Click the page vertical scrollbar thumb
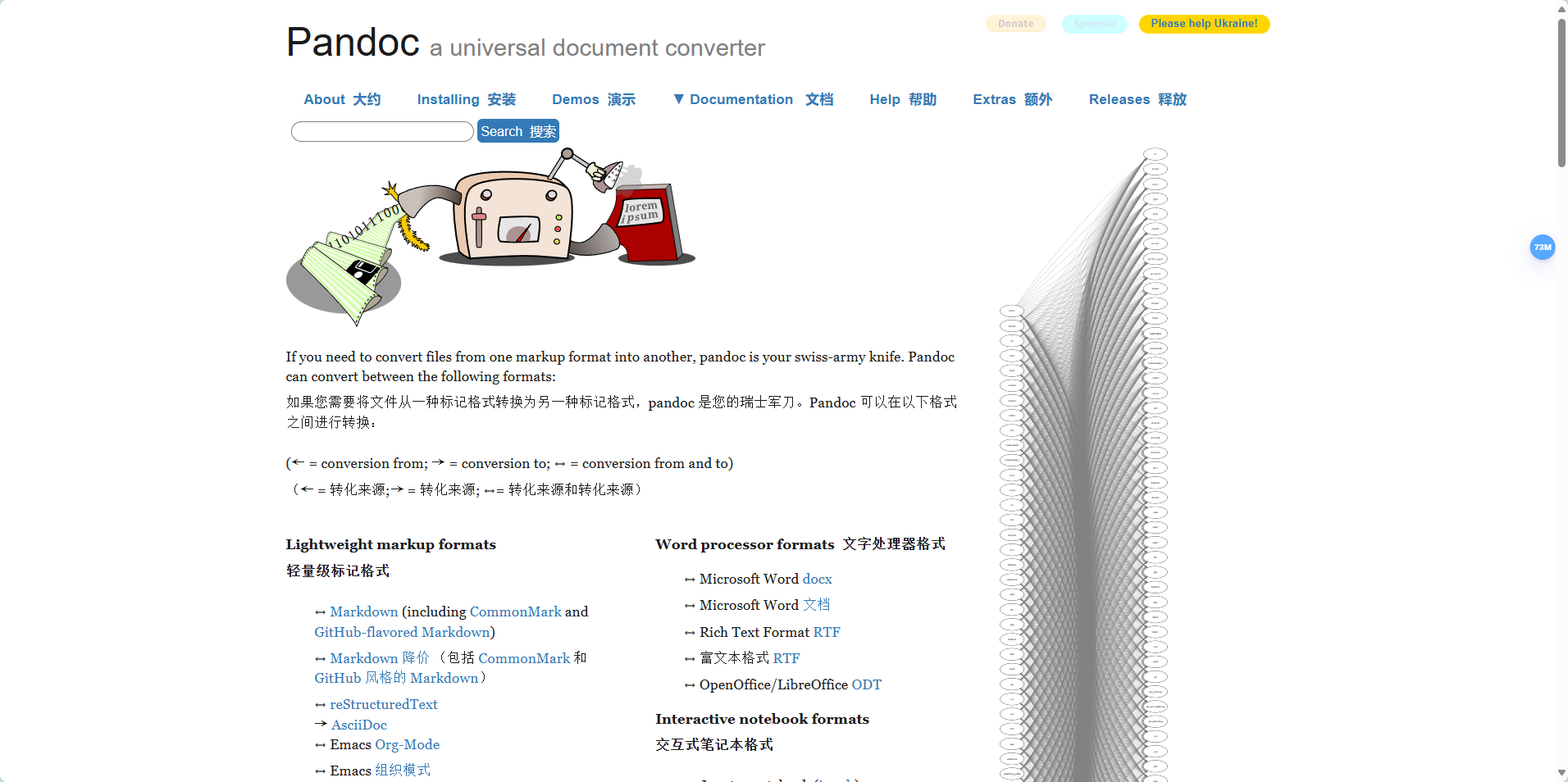1568x782 pixels. [x=1561, y=92]
